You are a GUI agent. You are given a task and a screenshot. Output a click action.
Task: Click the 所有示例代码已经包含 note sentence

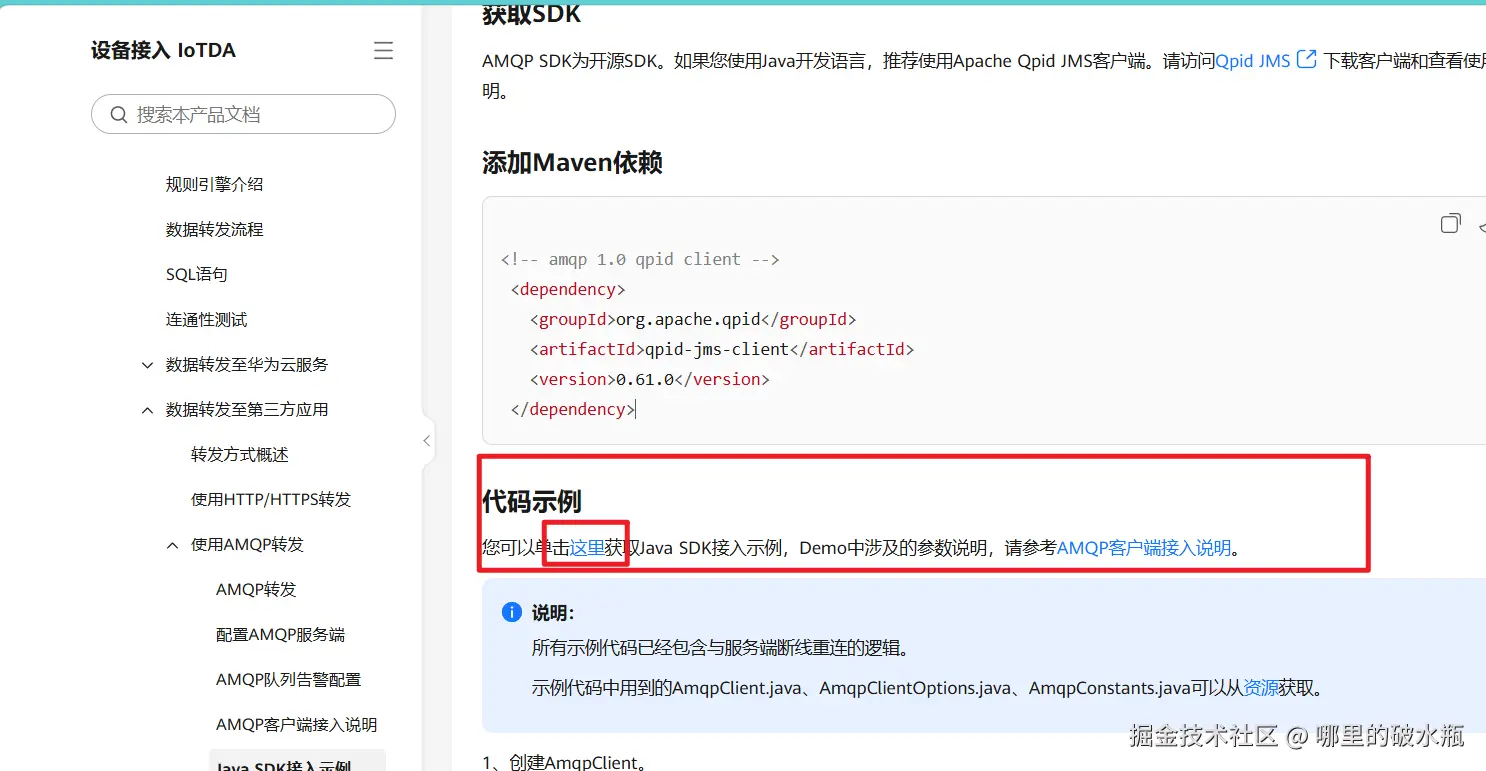pyautogui.click(x=721, y=648)
